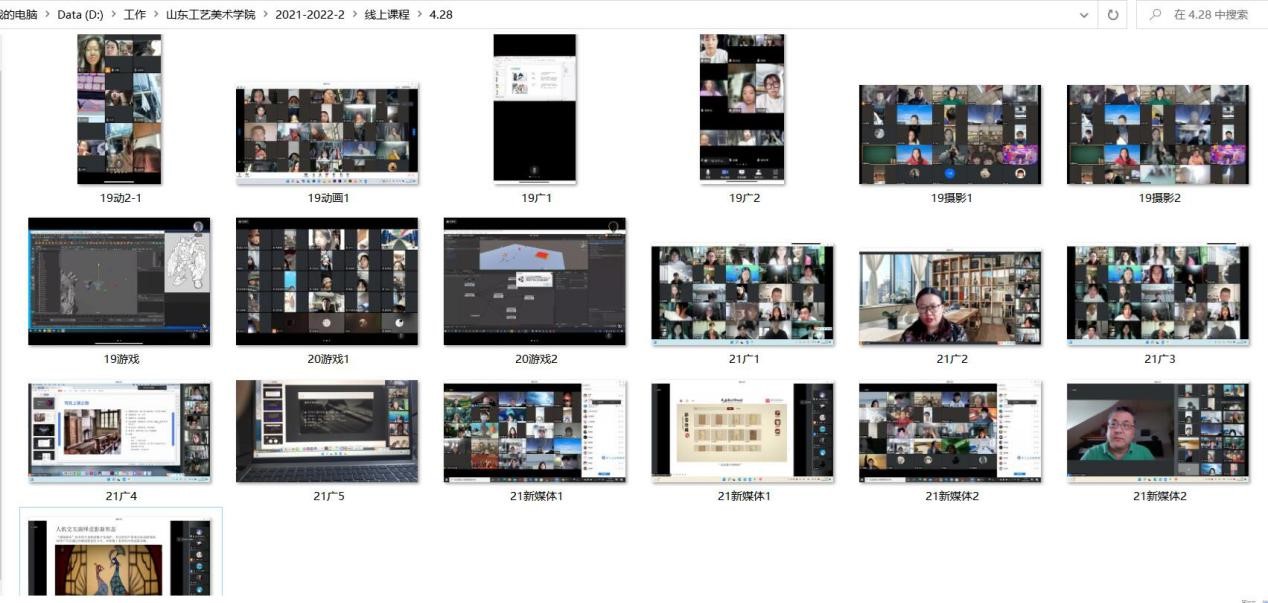Pick the 21广4 screenshot thumbnail

tap(119, 432)
